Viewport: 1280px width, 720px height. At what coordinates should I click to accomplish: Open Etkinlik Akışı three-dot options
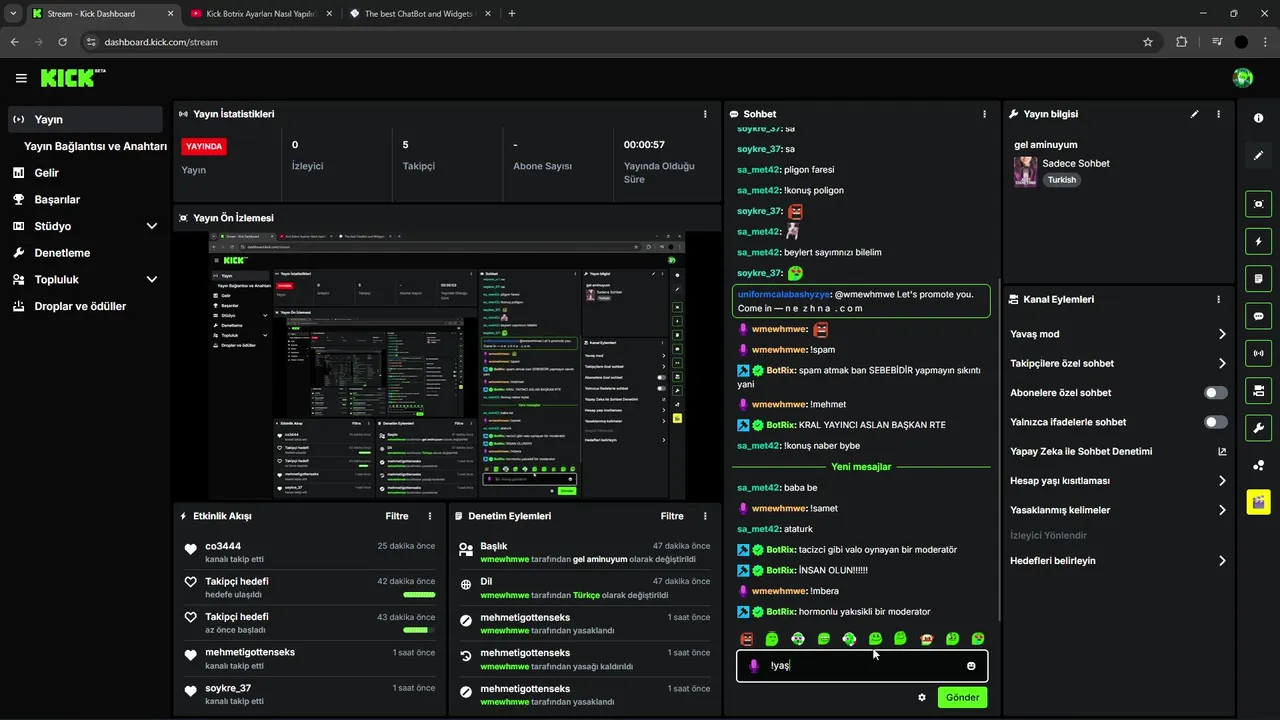[430, 516]
